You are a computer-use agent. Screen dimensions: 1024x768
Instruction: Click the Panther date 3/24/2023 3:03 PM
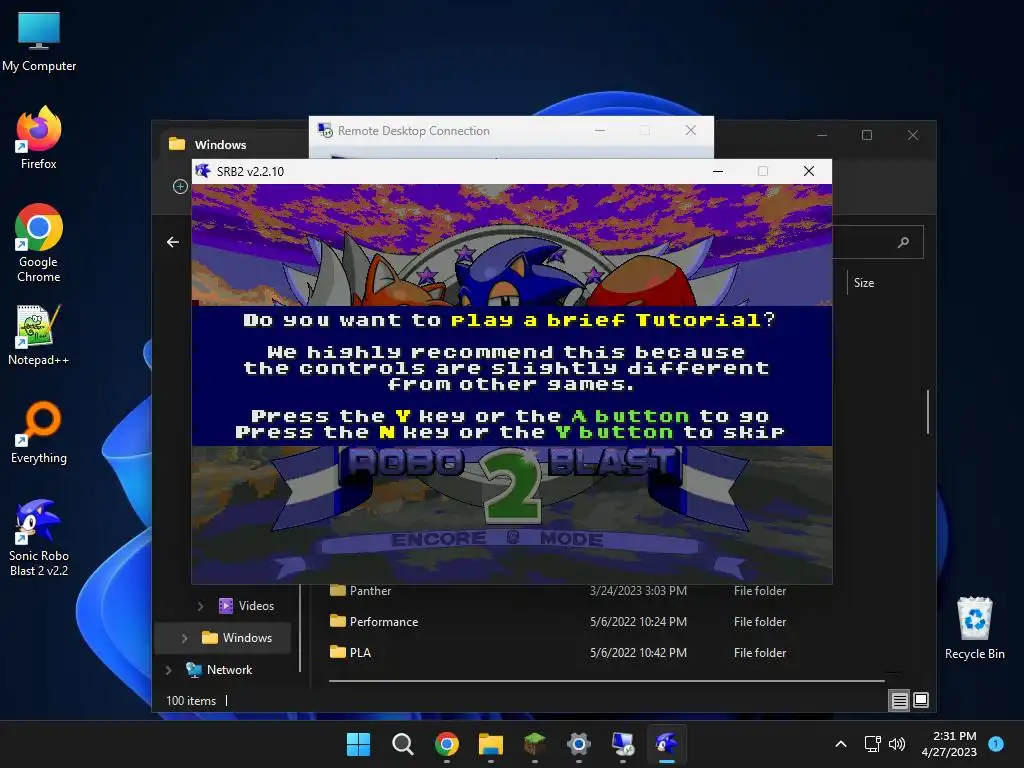638,591
